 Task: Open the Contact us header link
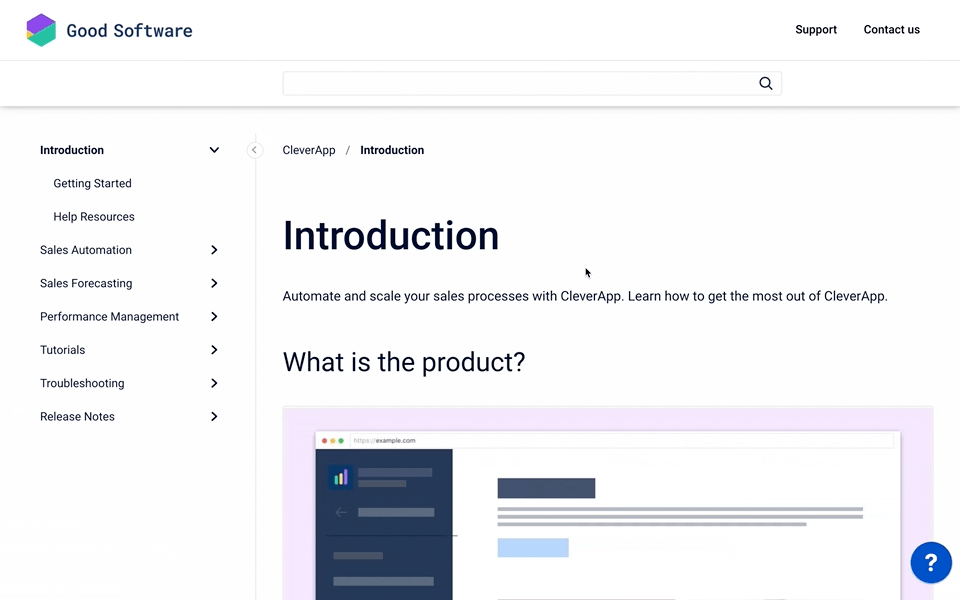(x=891, y=30)
